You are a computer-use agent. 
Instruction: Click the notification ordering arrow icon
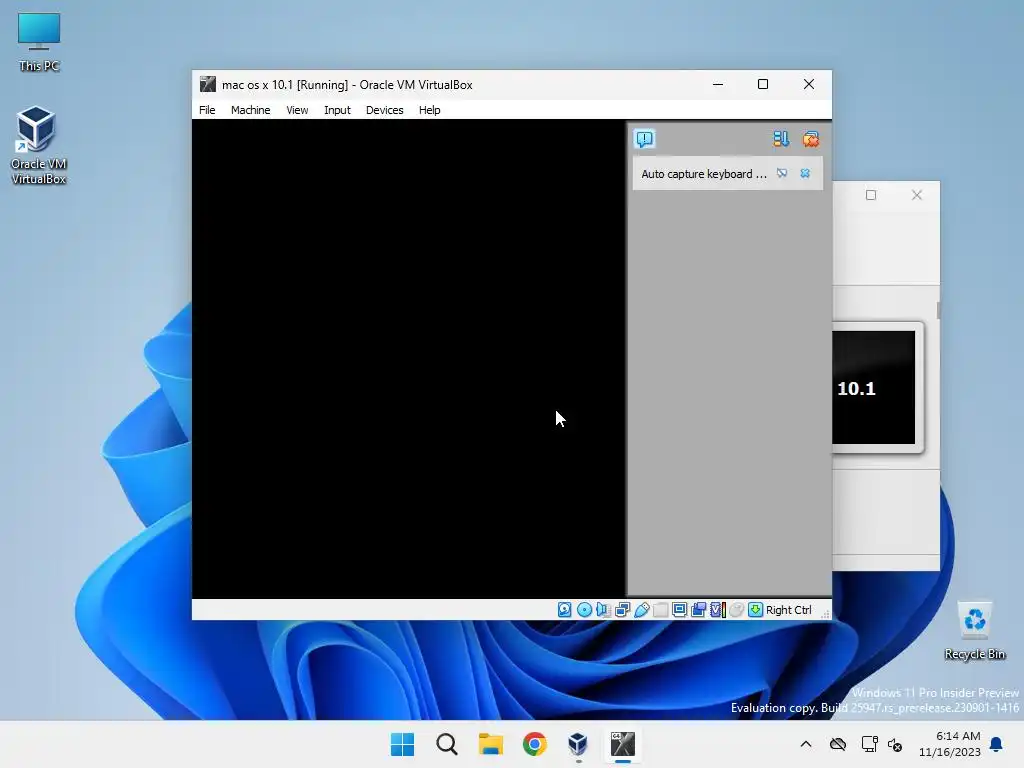click(781, 139)
